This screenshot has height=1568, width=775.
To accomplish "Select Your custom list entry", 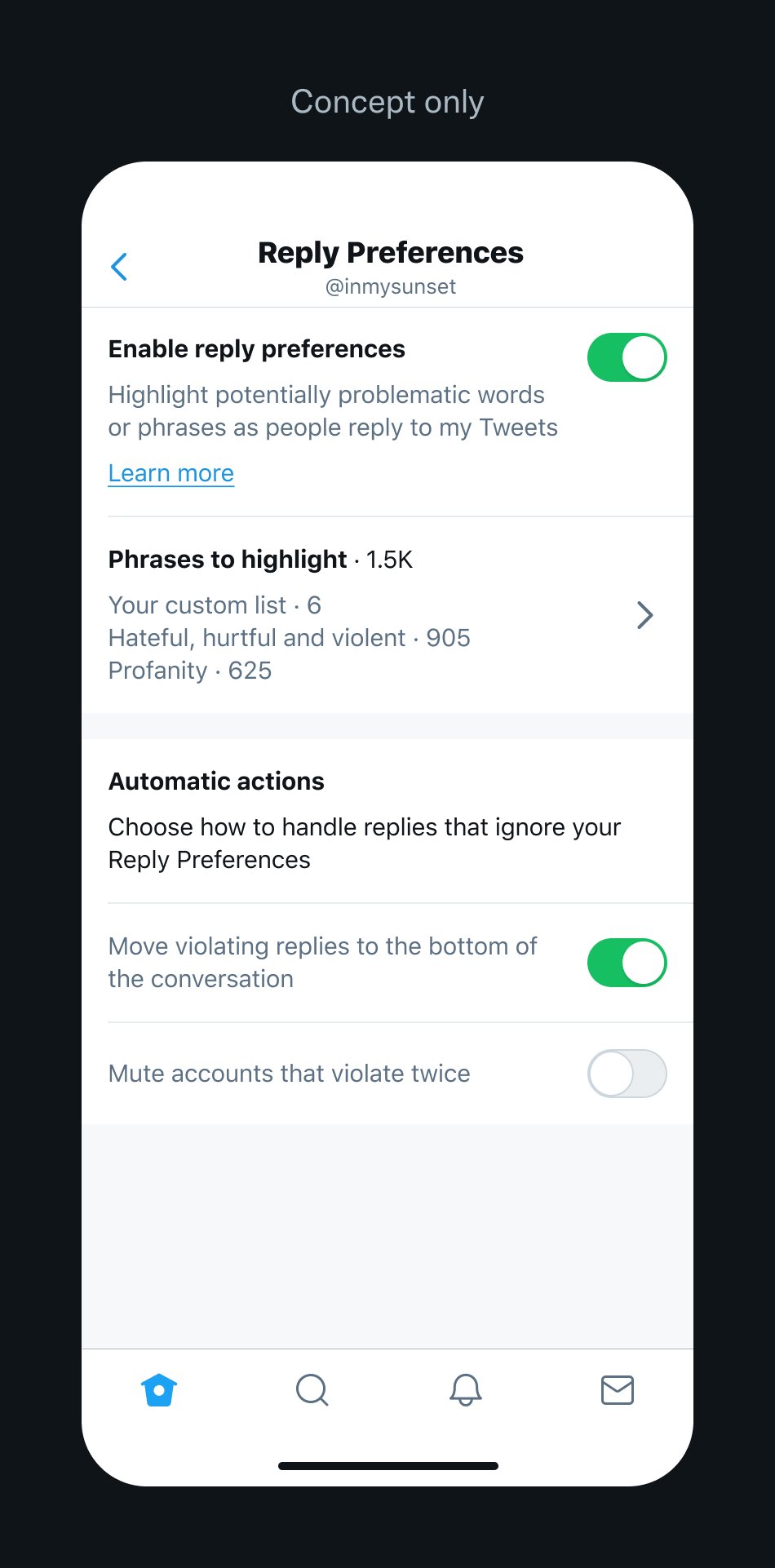I will 215,605.
